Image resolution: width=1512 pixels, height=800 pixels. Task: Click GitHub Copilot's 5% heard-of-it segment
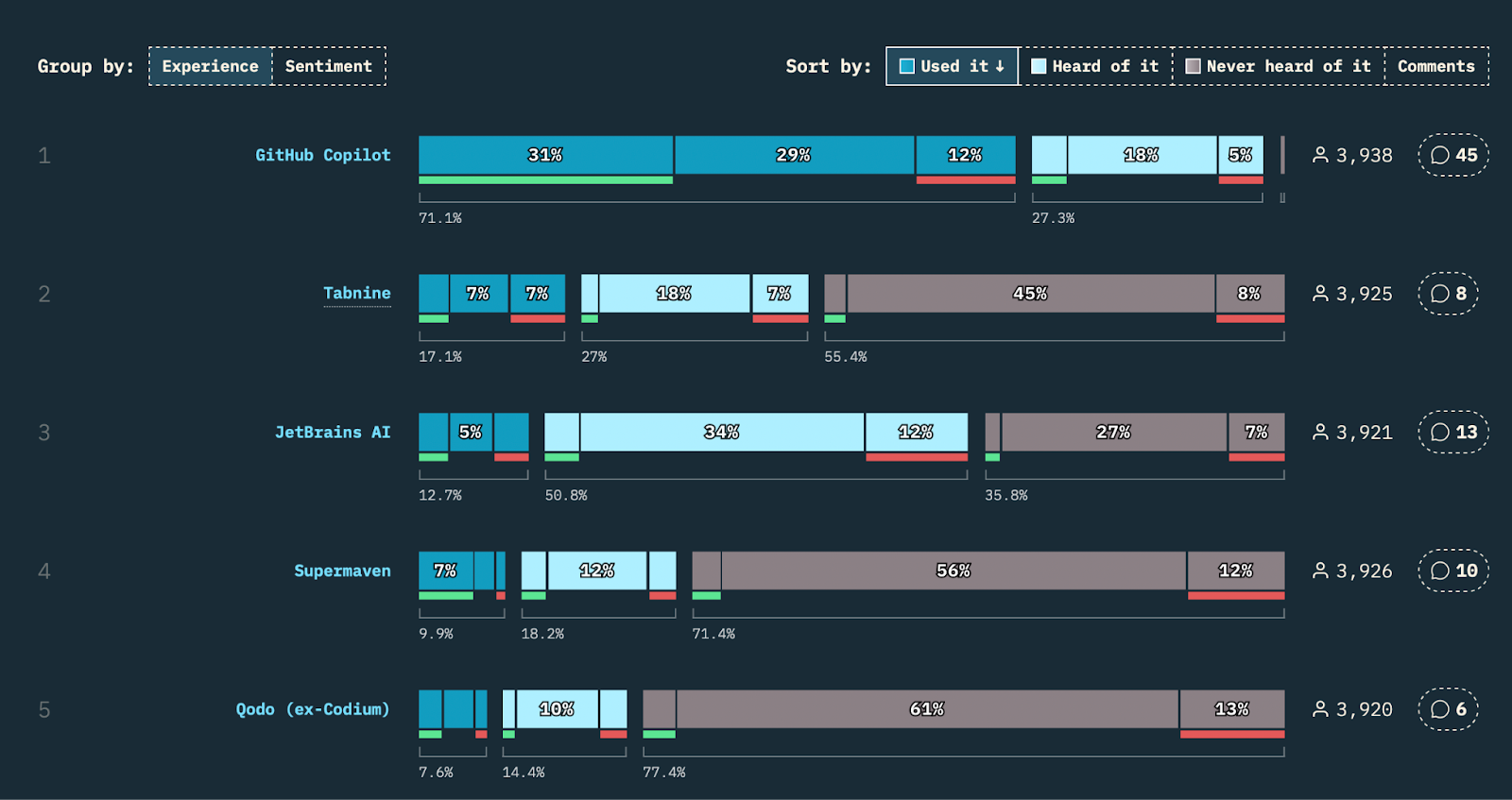coord(1241,155)
